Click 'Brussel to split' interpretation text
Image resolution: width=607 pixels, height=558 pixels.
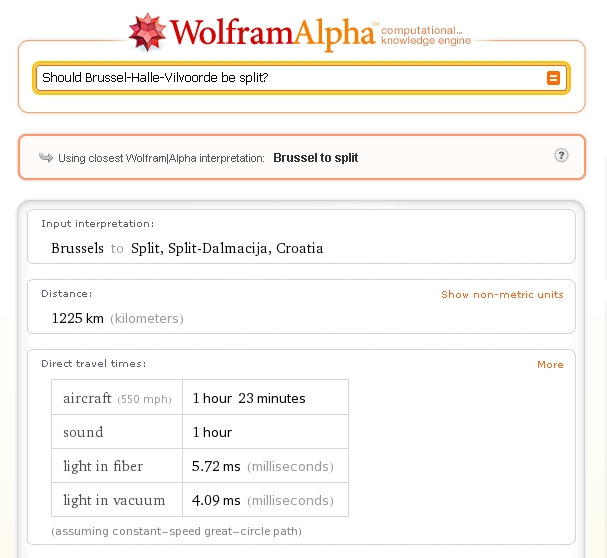[x=315, y=157]
